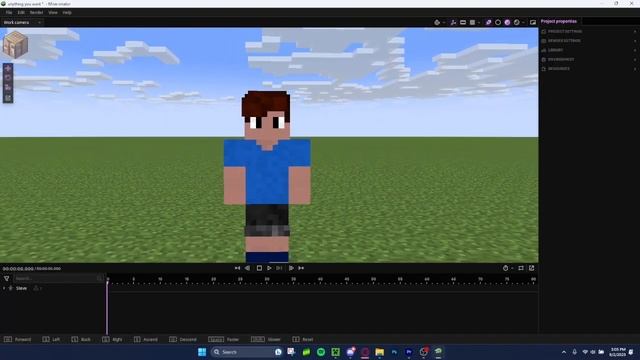
Task: Open the Work camera dropdown
Action: pyautogui.click(x=22, y=22)
